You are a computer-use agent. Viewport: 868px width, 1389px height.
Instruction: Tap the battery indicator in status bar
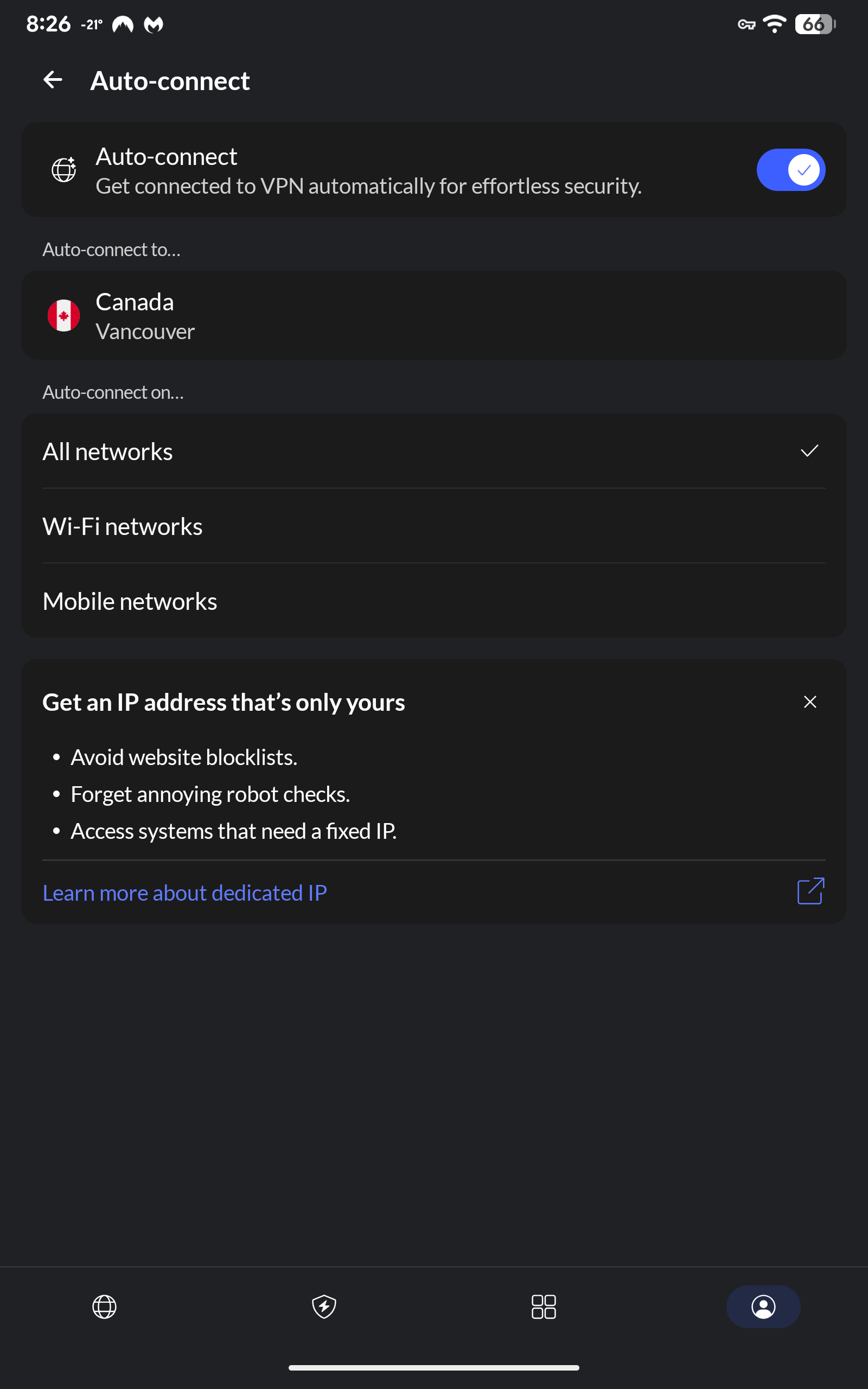click(x=814, y=24)
